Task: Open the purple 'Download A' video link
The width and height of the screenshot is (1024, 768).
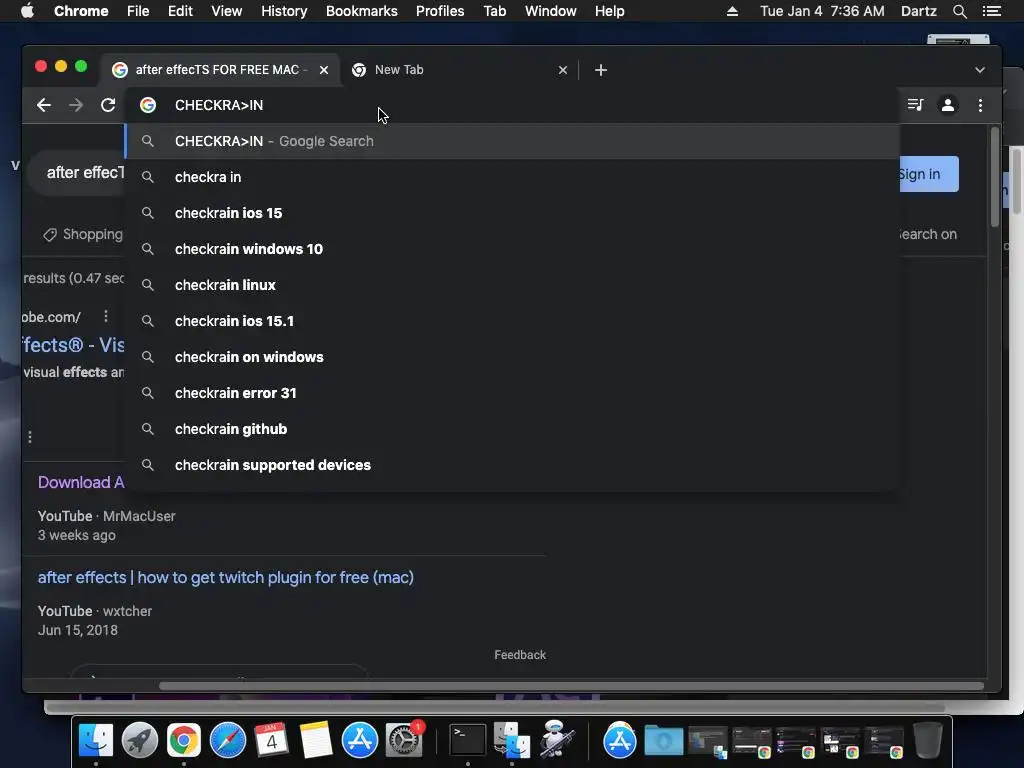Action: pyautogui.click(x=81, y=482)
